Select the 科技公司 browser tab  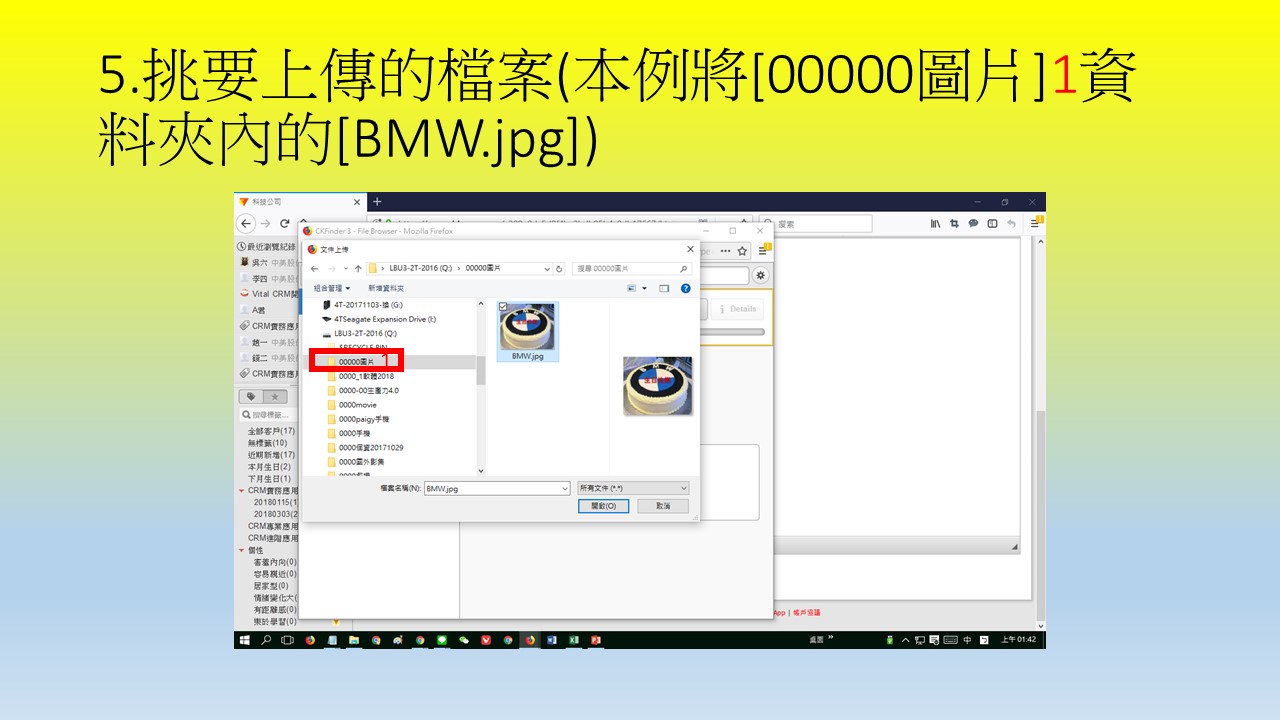[x=298, y=202]
